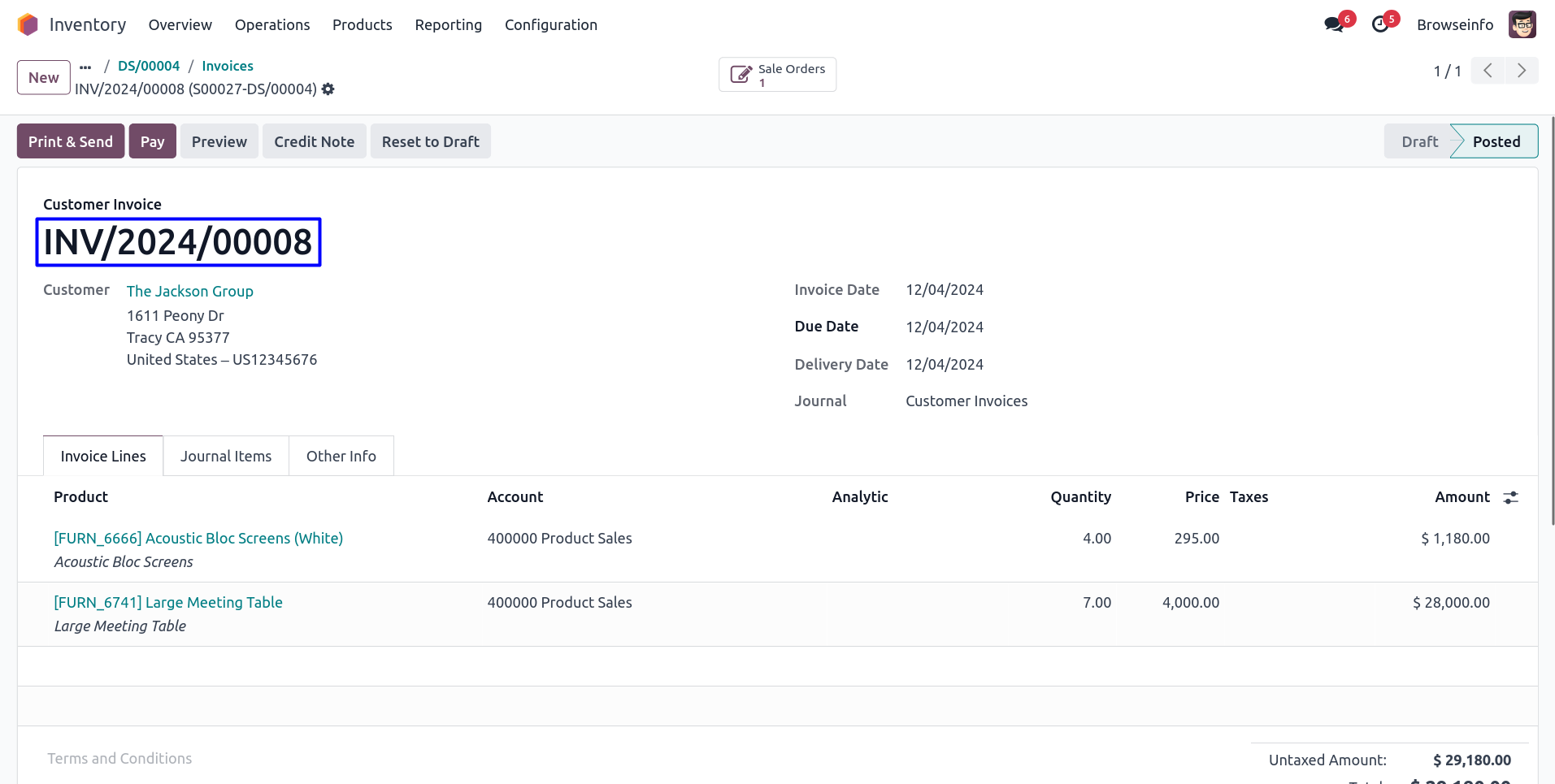Screen dimensions: 1555x784
Task: Click the Print & Send button
Action: tap(71, 141)
